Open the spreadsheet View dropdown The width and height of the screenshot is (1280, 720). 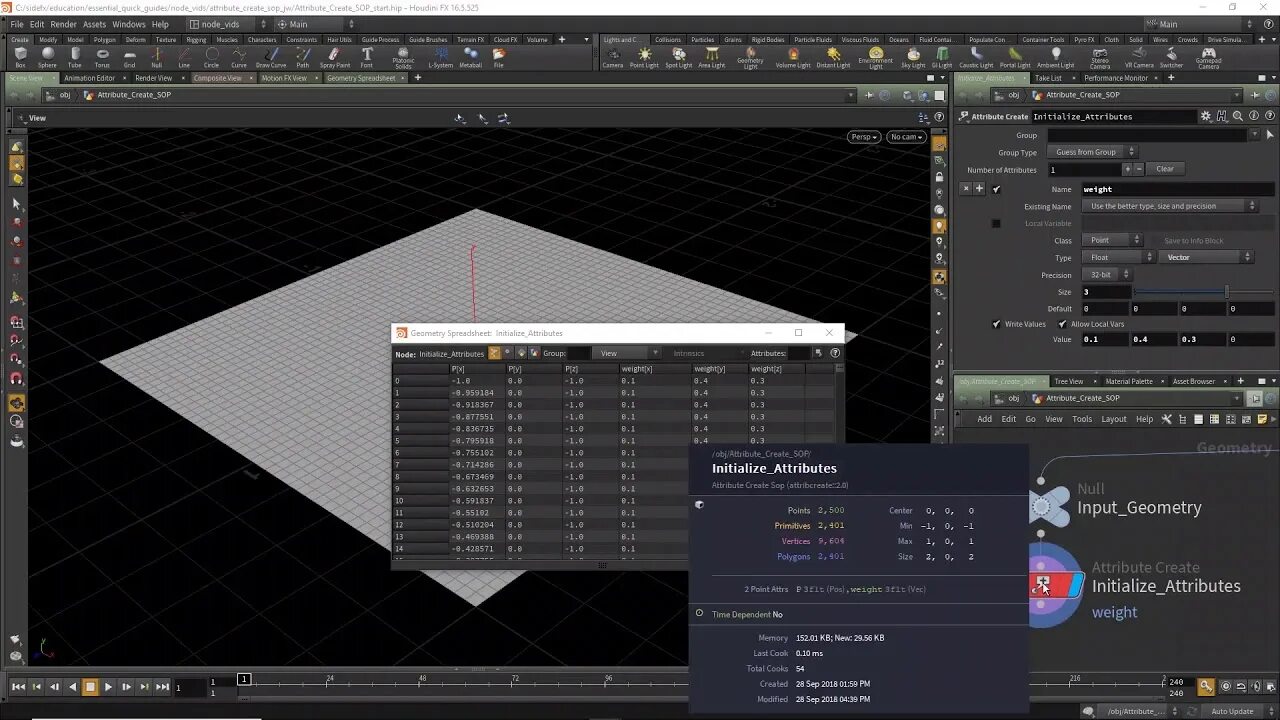pos(626,353)
